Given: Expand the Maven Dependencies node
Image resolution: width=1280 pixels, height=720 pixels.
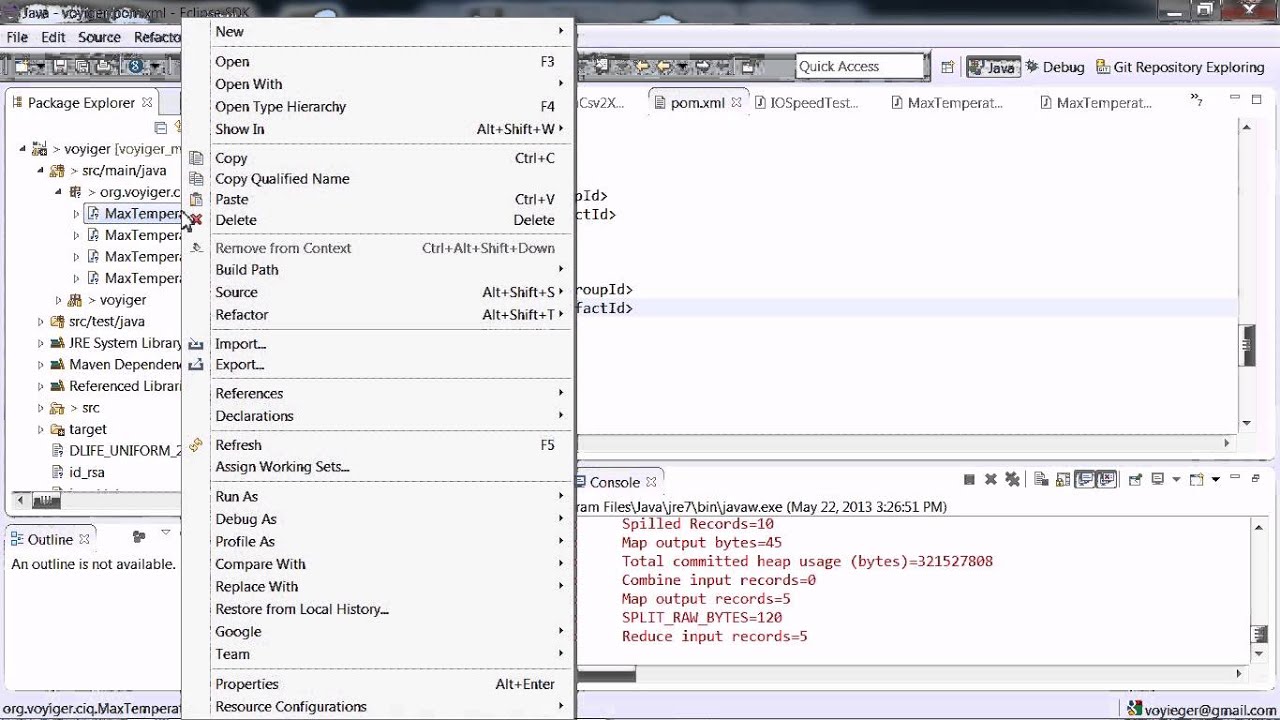Looking at the screenshot, I should 41,365.
